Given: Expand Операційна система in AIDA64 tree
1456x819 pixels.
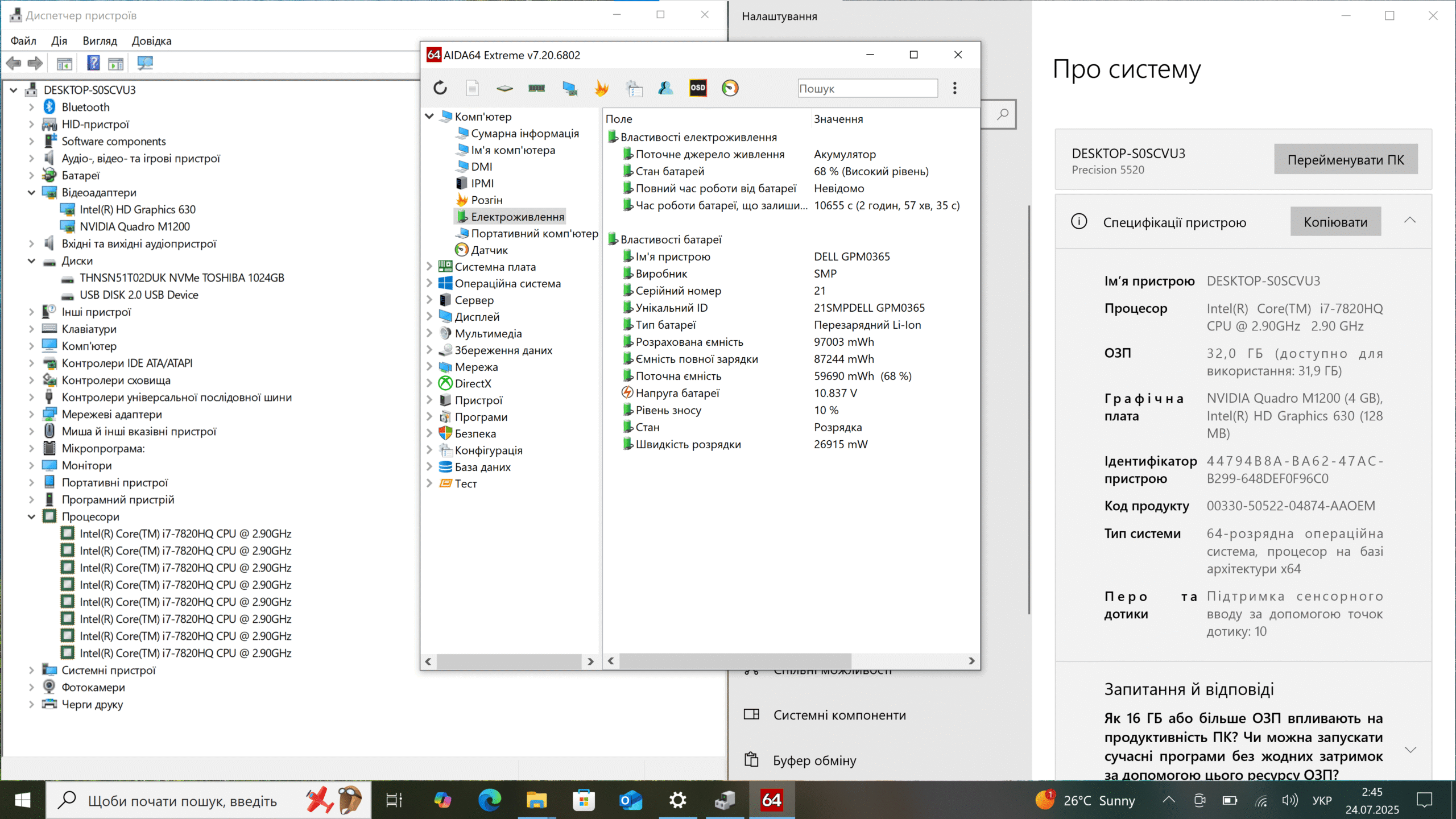Looking at the screenshot, I should tap(430, 283).
